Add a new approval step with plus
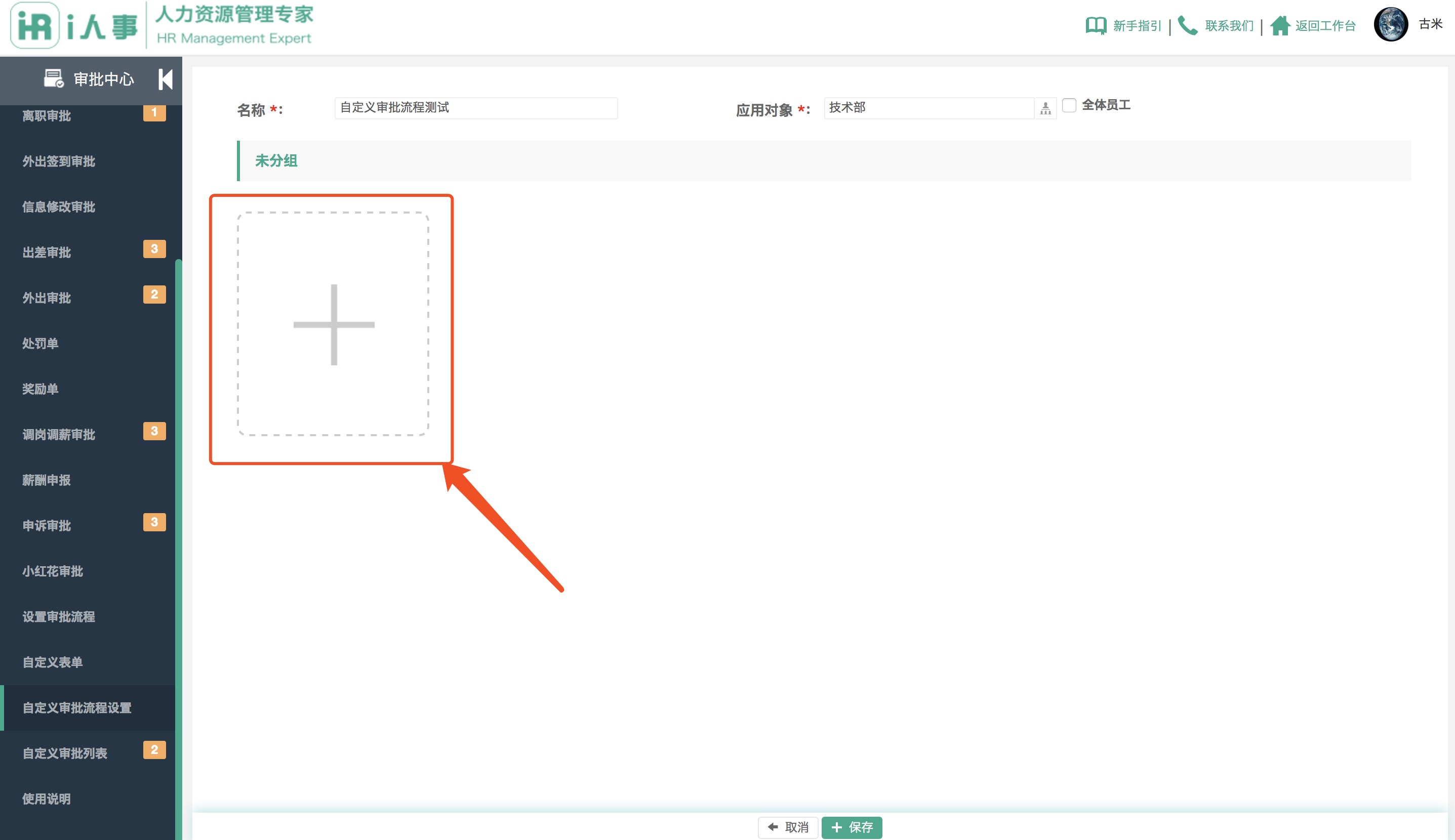This screenshot has height=840, width=1455. pyautogui.click(x=333, y=324)
